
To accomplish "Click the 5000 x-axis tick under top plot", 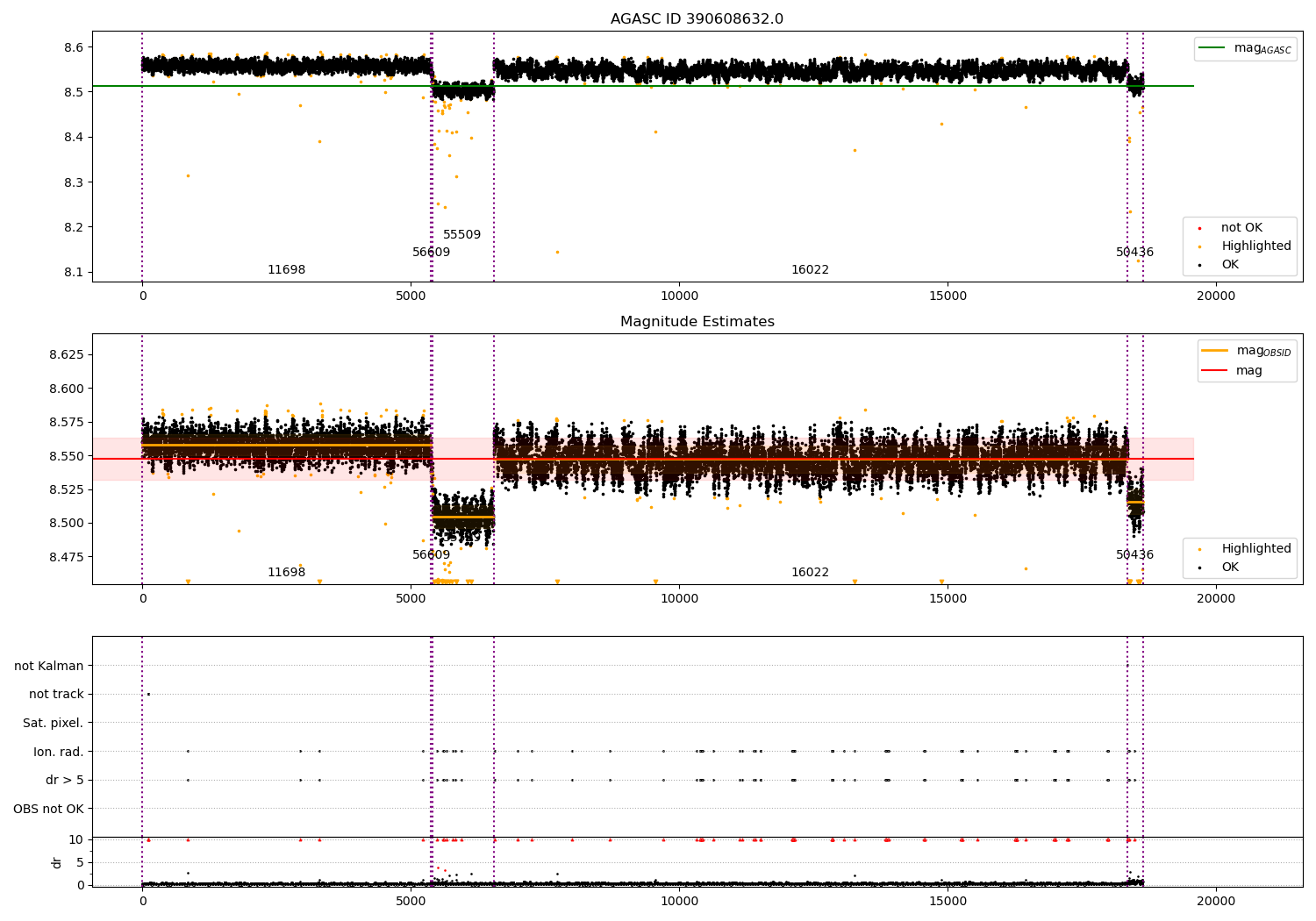I will (411, 296).
